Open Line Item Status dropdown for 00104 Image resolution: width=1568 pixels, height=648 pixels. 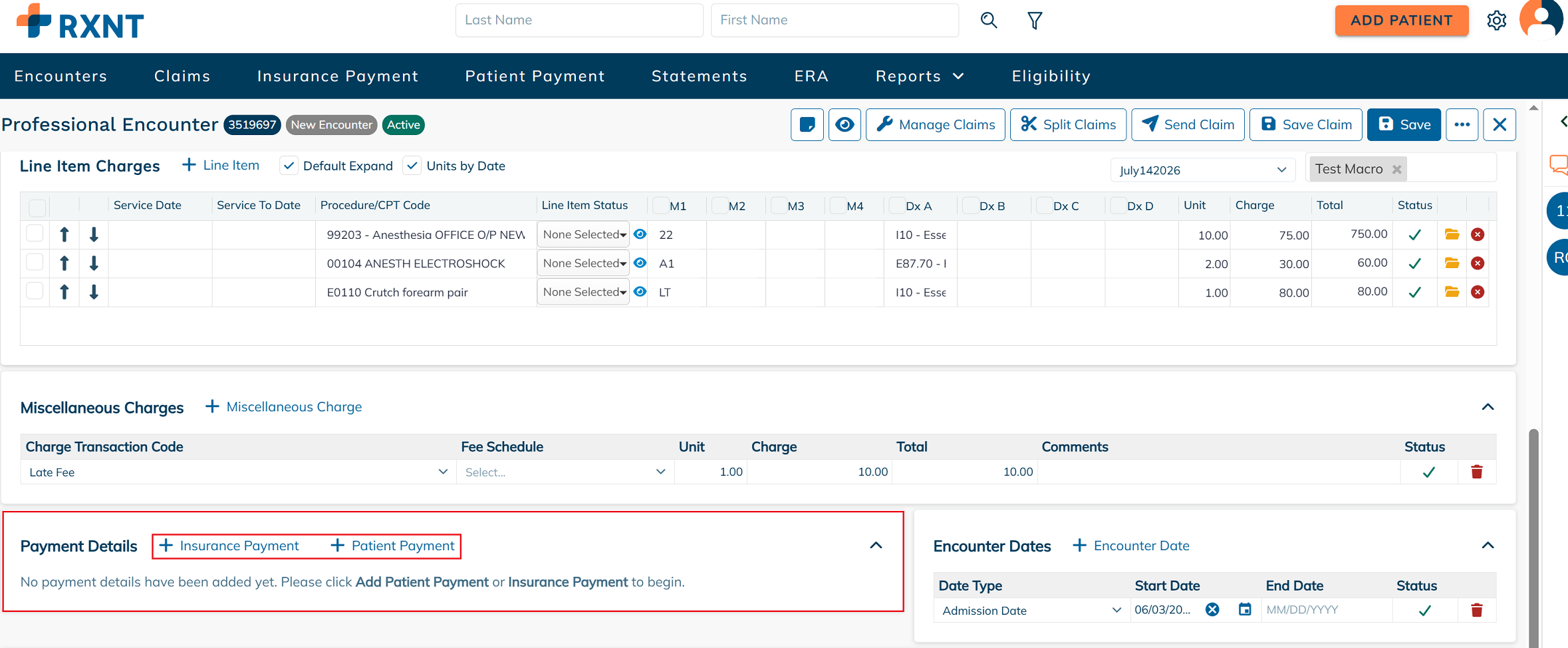[x=583, y=263]
